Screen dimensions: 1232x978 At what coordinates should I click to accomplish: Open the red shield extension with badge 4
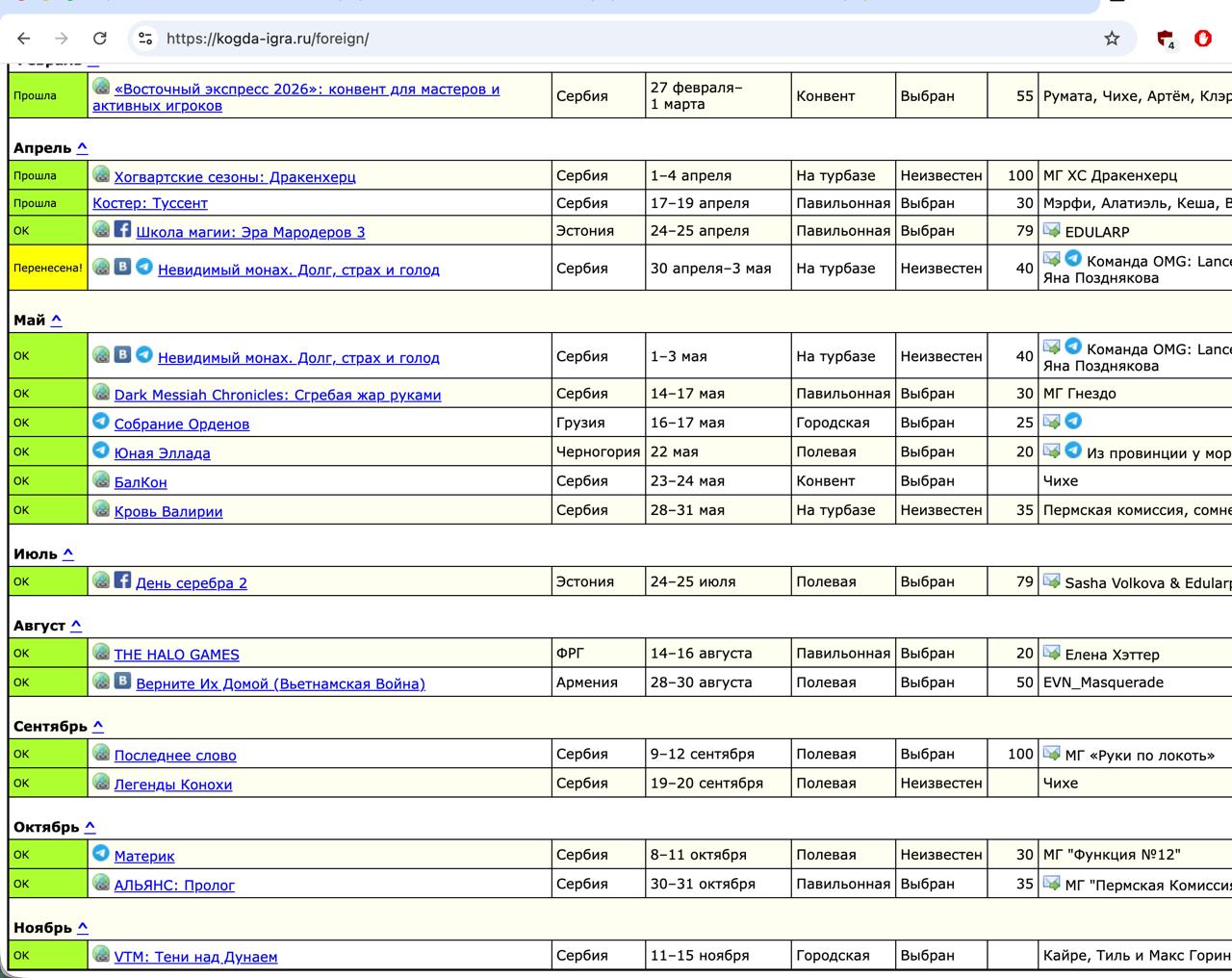click(1166, 39)
